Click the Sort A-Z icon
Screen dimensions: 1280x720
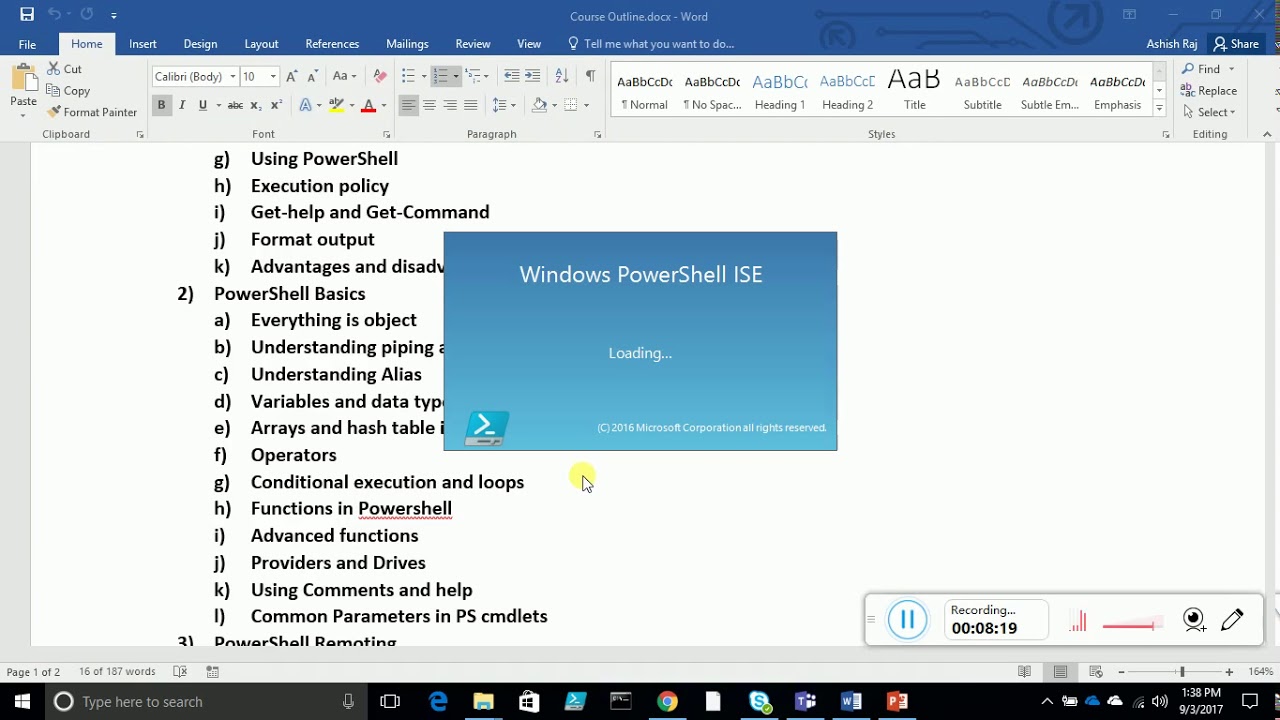pyautogui.click(x=562, y=76)
